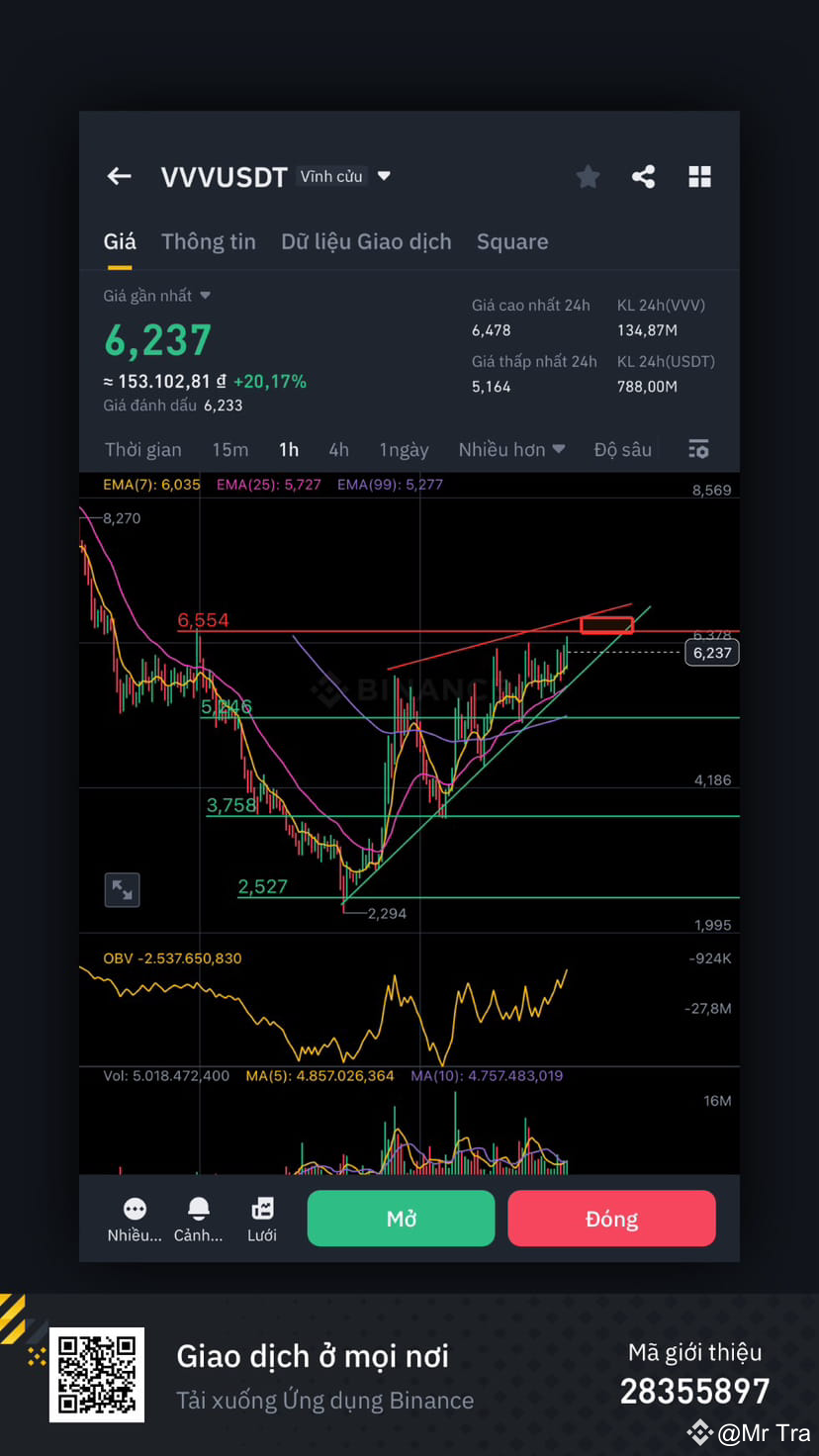Switch chart to the 15m interval

[x=230, y=449]
